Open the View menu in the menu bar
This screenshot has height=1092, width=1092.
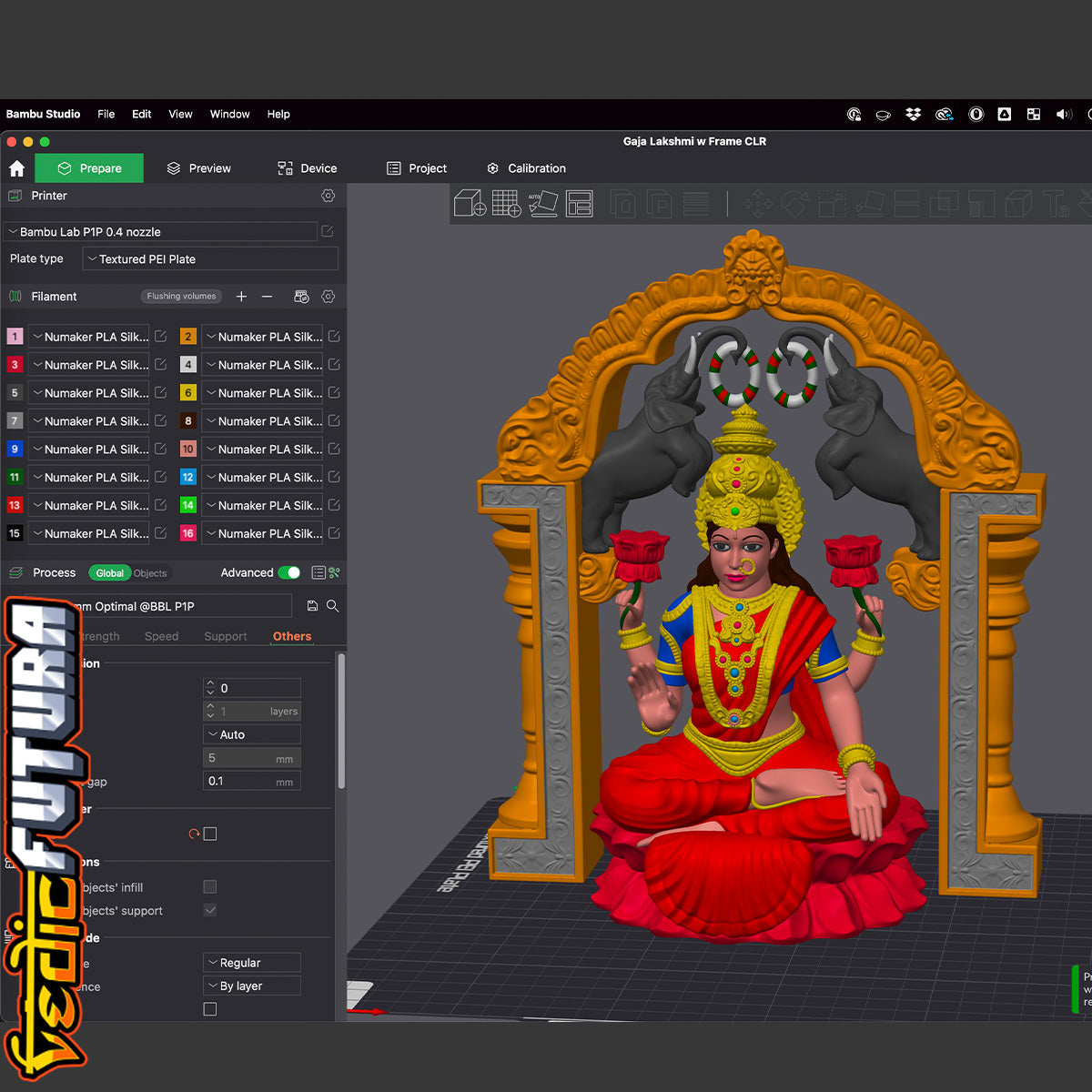[180, 114]
